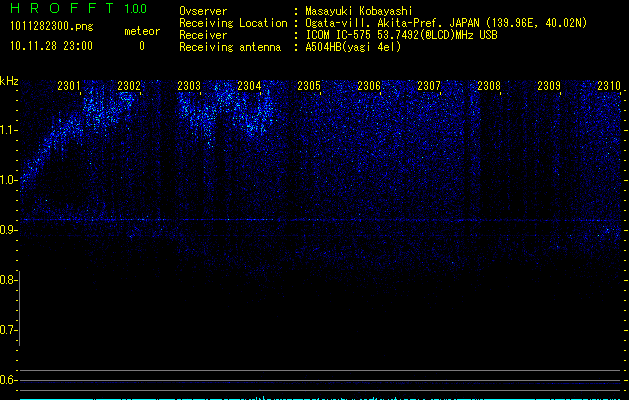
Task: Click the 2305 time marker
Action: click(309, 85)
